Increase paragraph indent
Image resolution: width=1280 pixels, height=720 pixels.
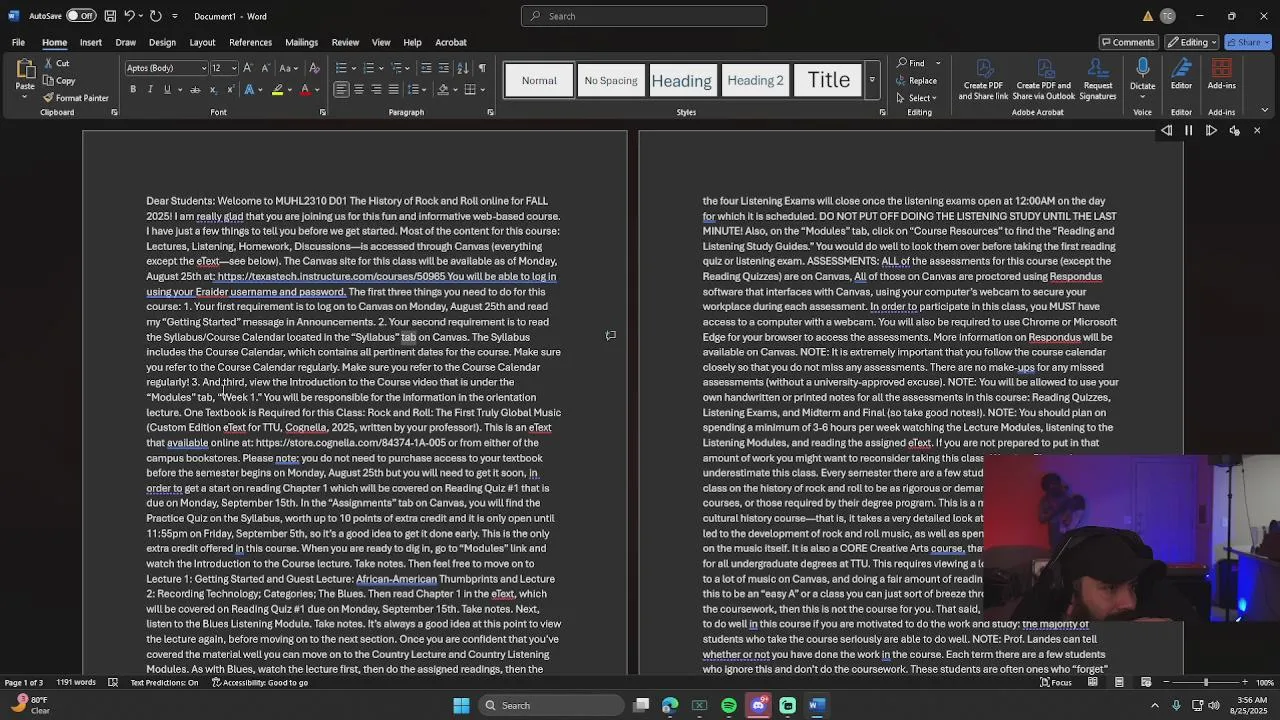pyautogui.click(x=444, y=68)
